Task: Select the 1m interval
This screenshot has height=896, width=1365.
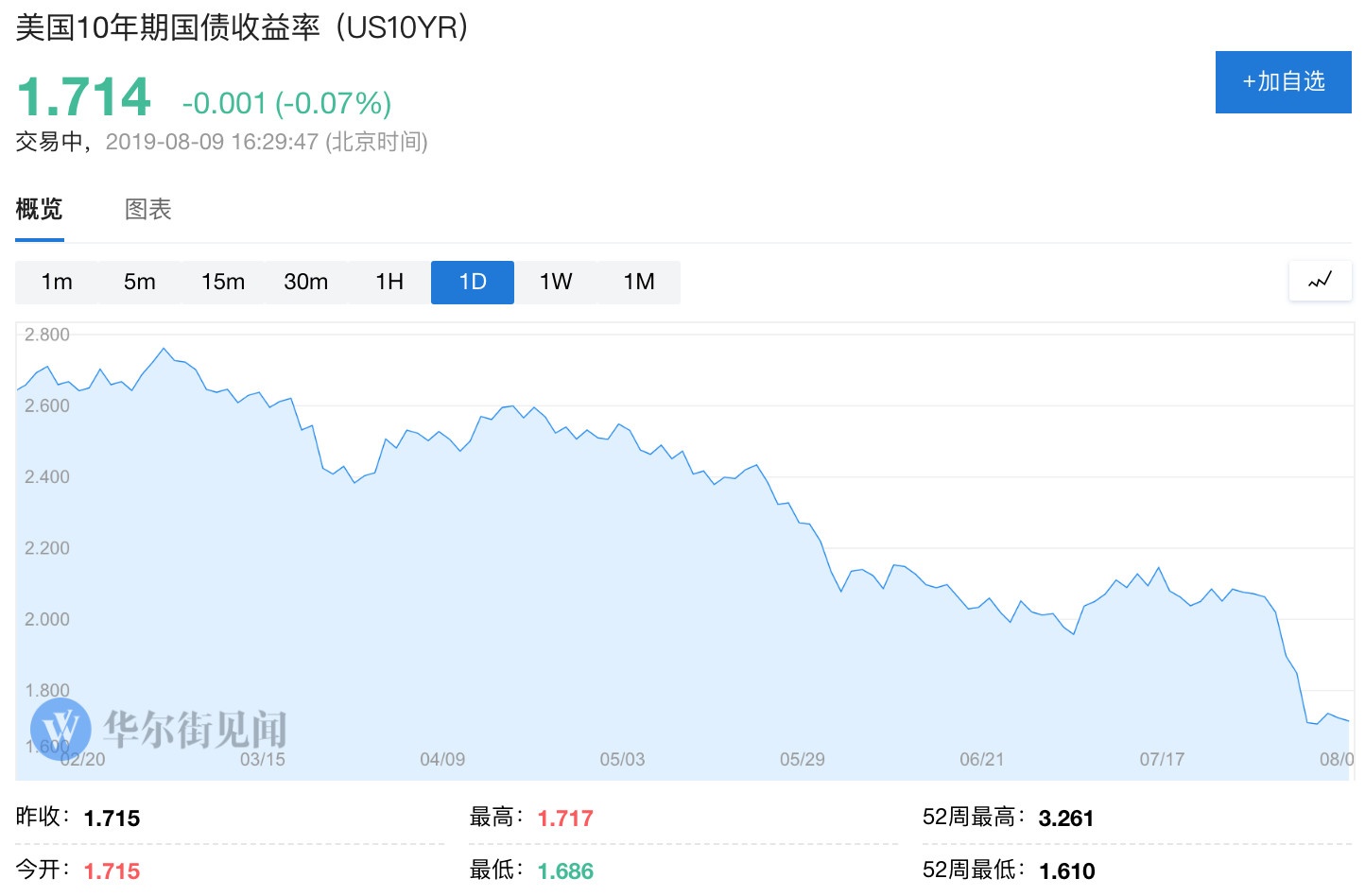Action: 57,282
